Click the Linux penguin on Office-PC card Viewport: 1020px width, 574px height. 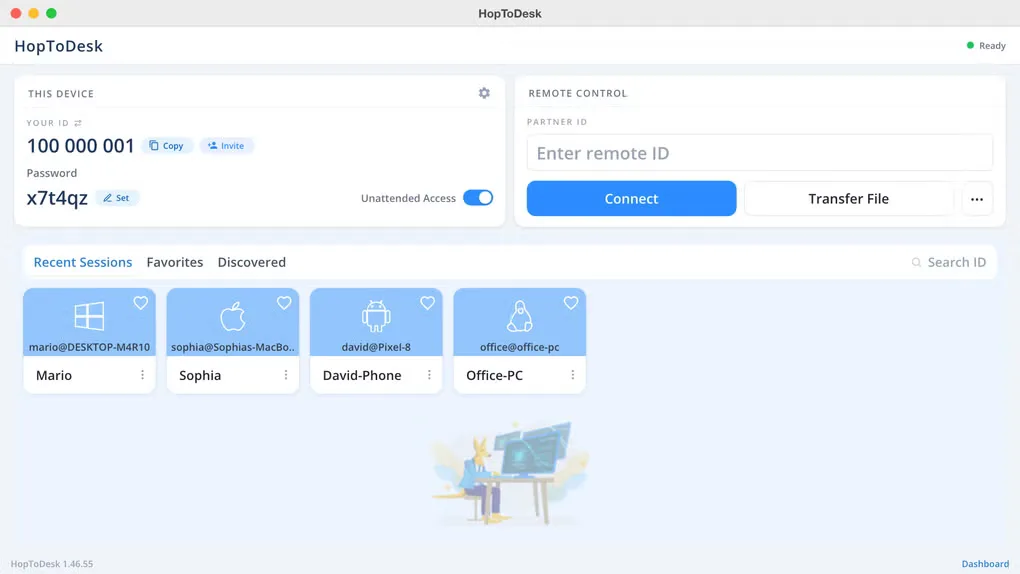pos(520,316)
